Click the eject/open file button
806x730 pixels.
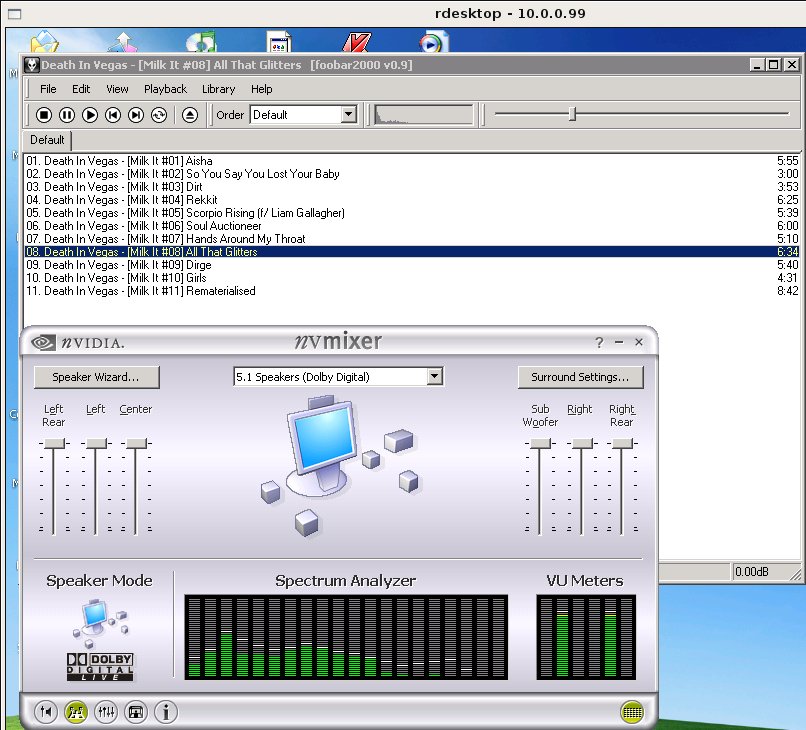click(190, 115)
